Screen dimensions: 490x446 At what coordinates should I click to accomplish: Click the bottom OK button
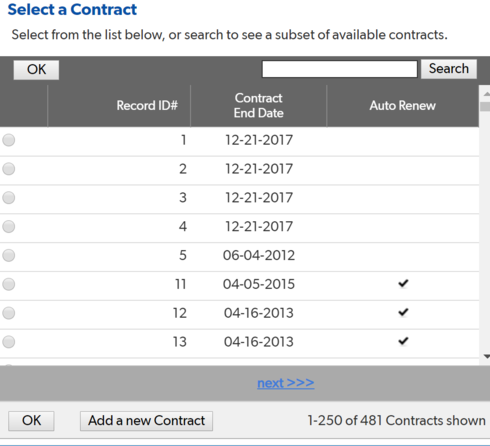pyautogui.click(x=31, y=421)
